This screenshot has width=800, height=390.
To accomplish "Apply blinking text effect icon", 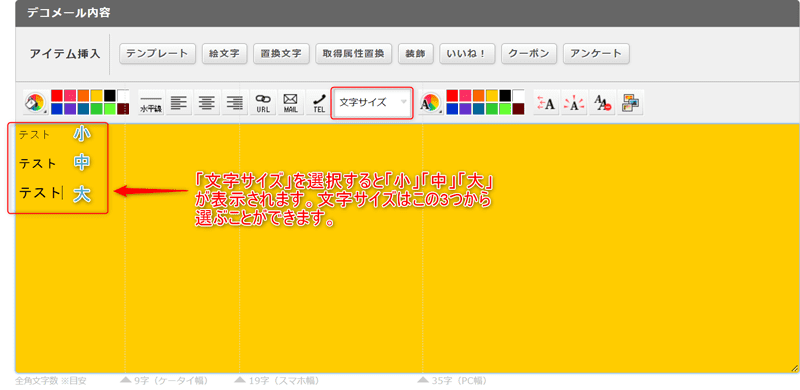I will [x=574, y=103].
